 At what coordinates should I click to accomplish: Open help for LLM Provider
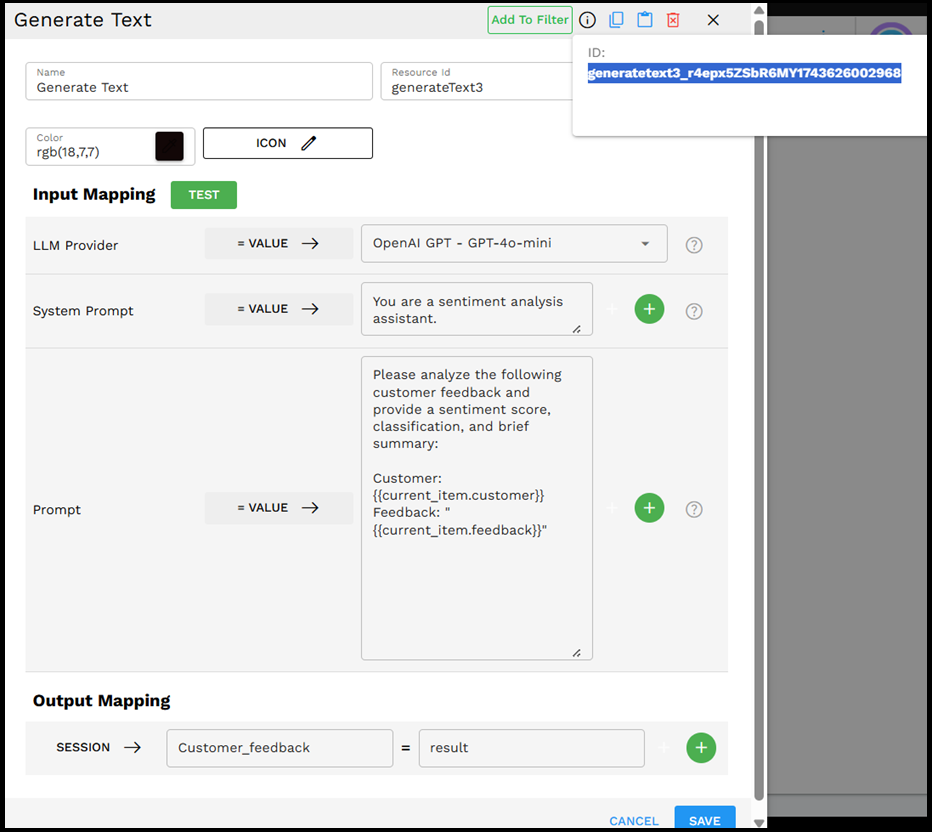[694, 244]
